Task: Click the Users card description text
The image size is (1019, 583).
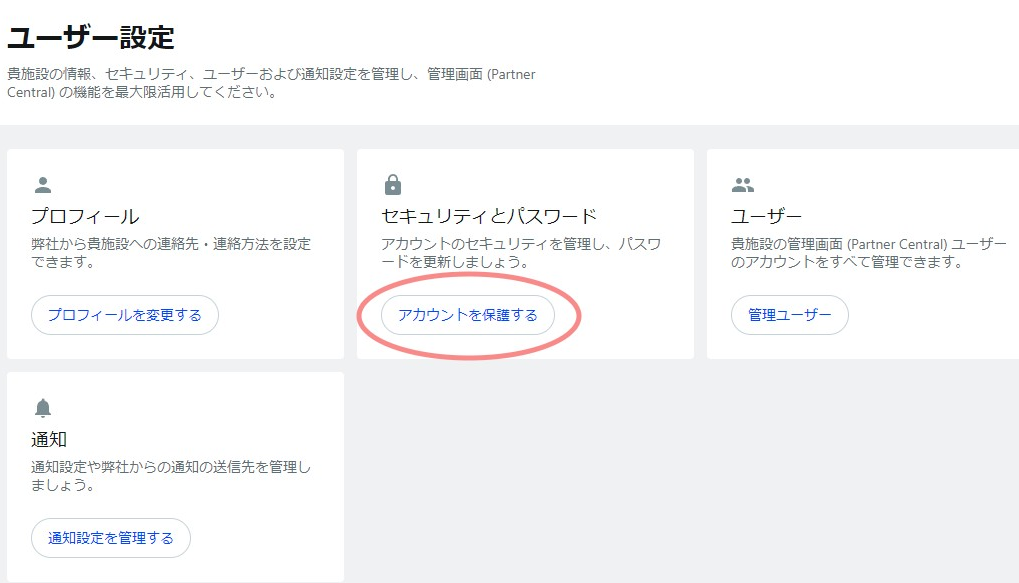Action: point(870,253)
